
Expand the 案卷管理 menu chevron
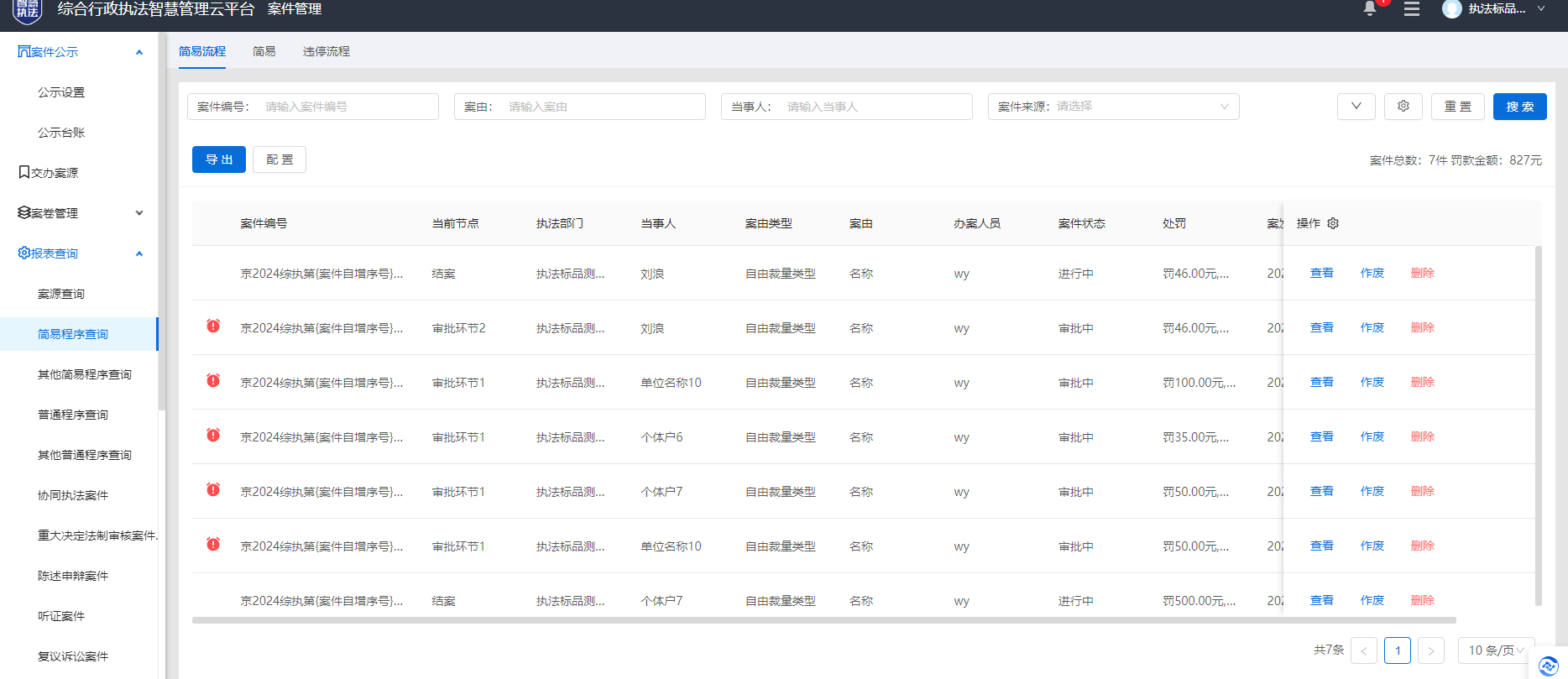(139, 213)
